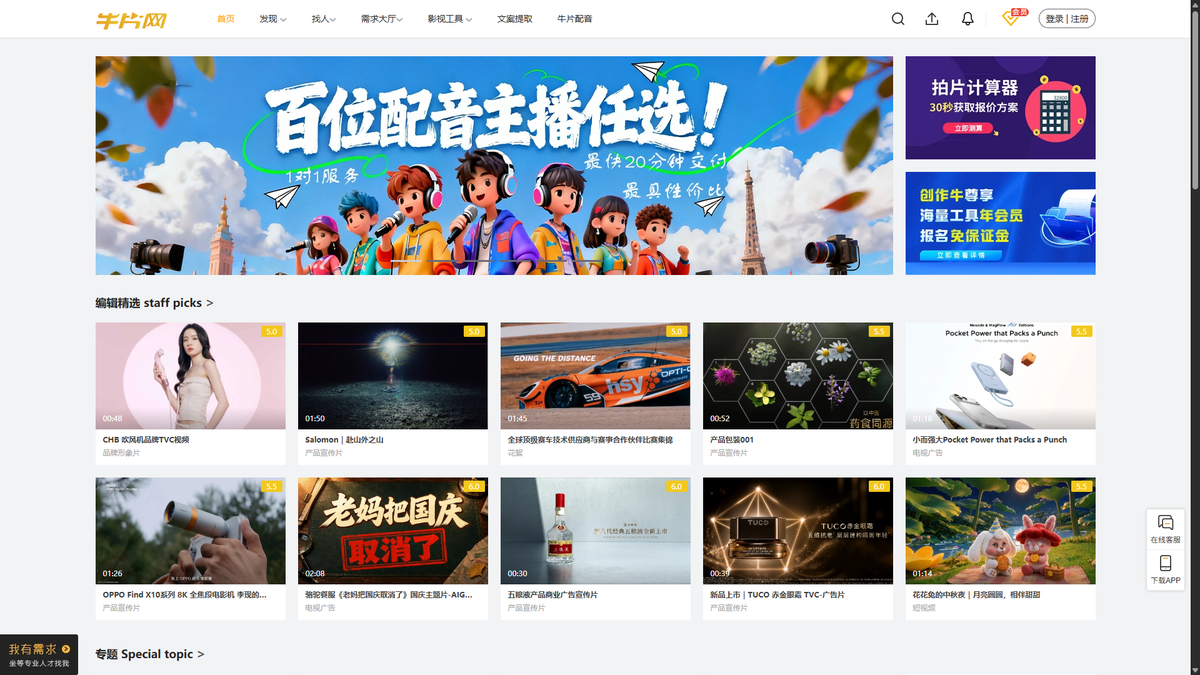Click title 五粮液产品商业广告宣传片
Viewport: 1200px width, 675px height.
(552, 595)
